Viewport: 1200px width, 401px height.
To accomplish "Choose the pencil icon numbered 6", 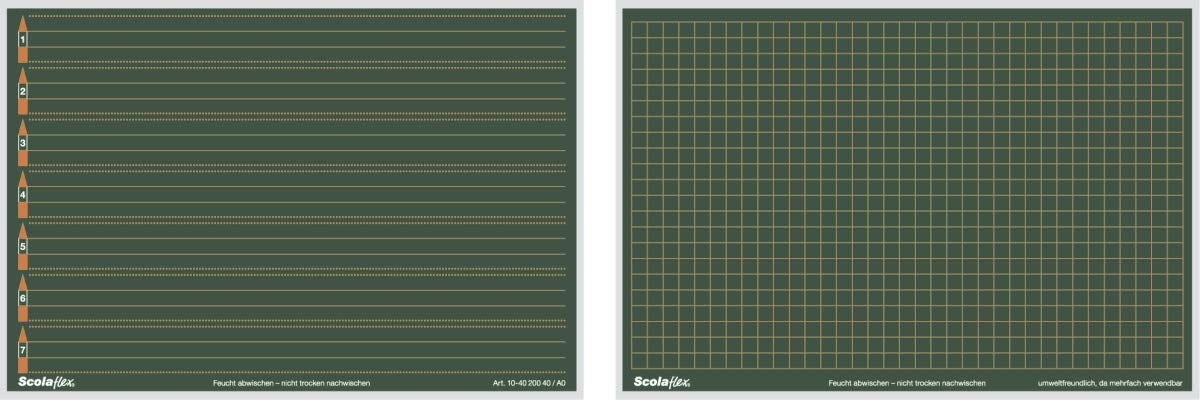I will (x=23, y=298).
